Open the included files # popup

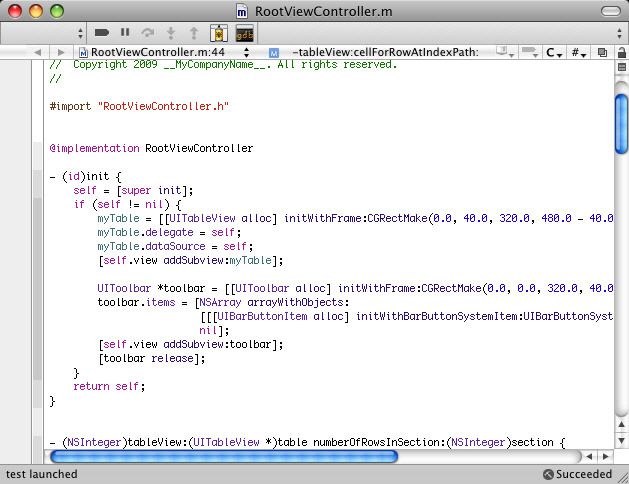pos(579,53)
